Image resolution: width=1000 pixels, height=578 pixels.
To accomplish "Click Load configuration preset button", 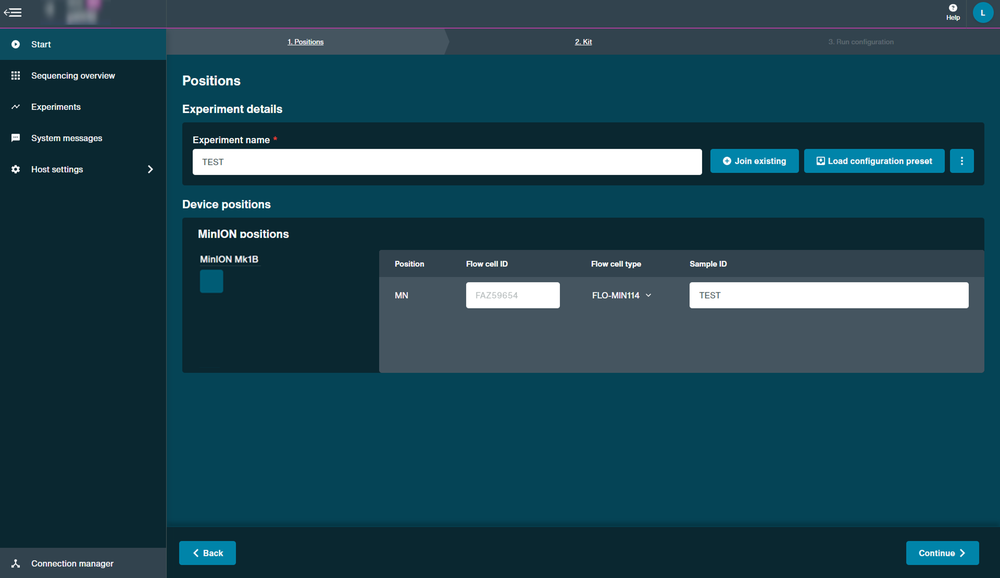I will pos(874,161).
